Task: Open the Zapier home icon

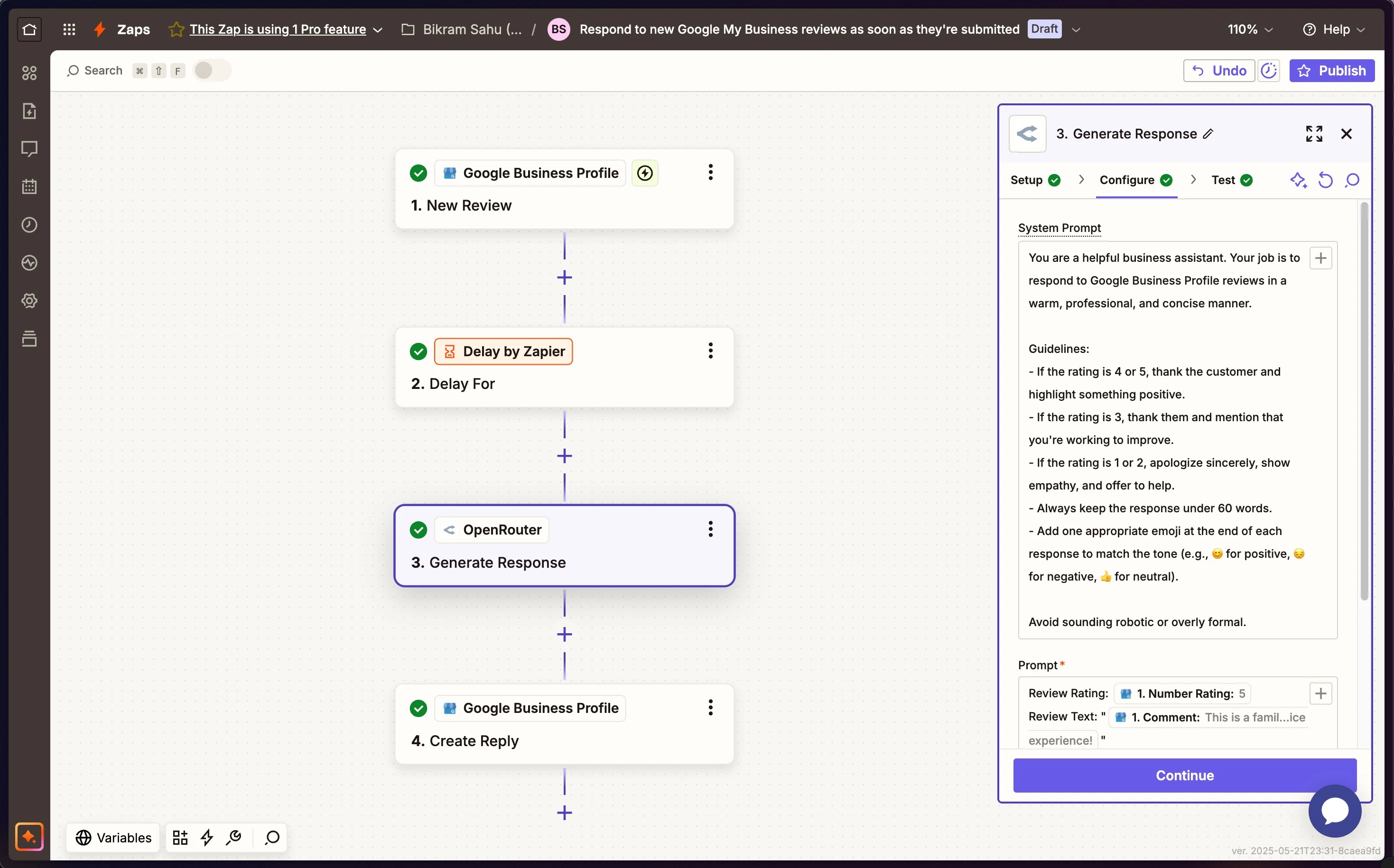Action: (x=29, y=29)
